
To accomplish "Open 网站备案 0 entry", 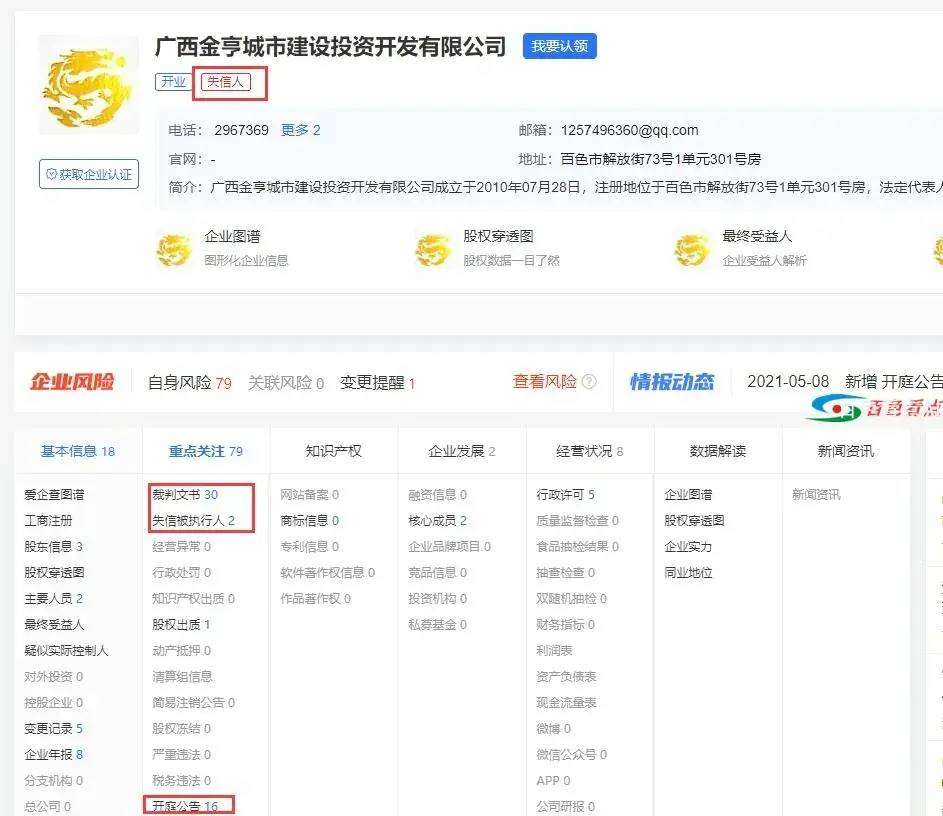I will tap(310, 495).
